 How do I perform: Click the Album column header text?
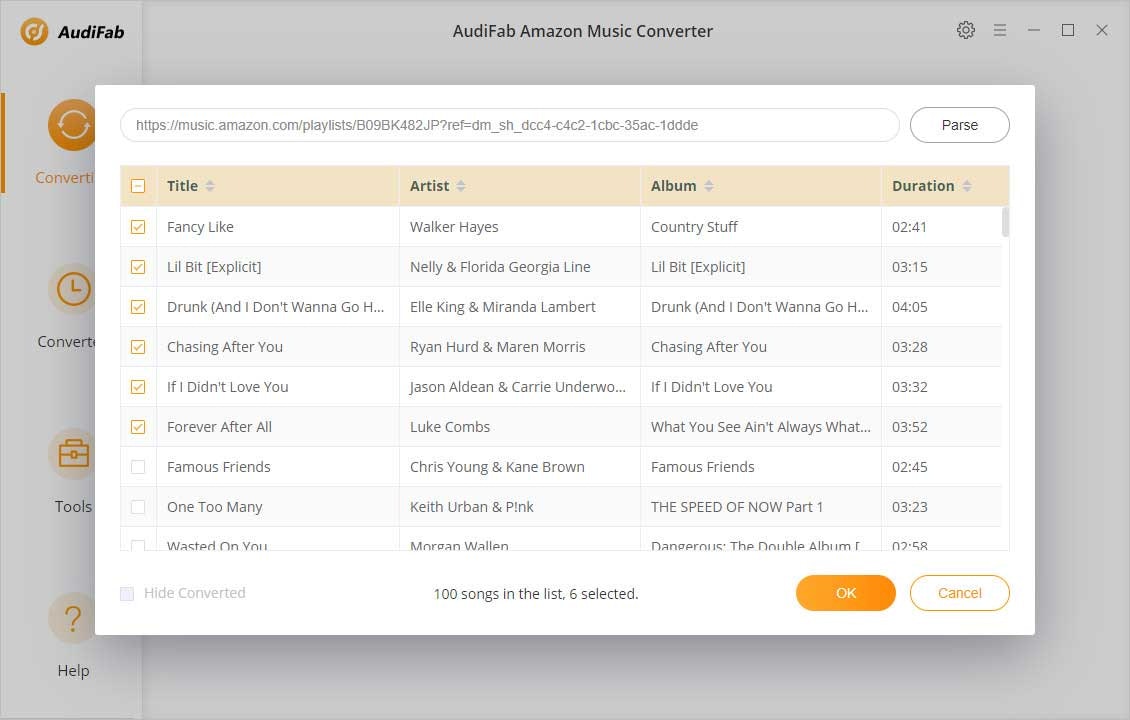pos(674,186)
